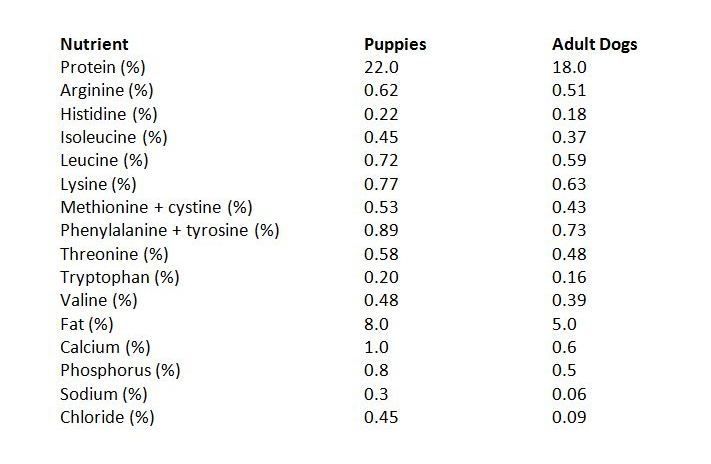This screenshot has height=464, width=711.
Task: Click the Puppies column header
Action: coord(395,44)
